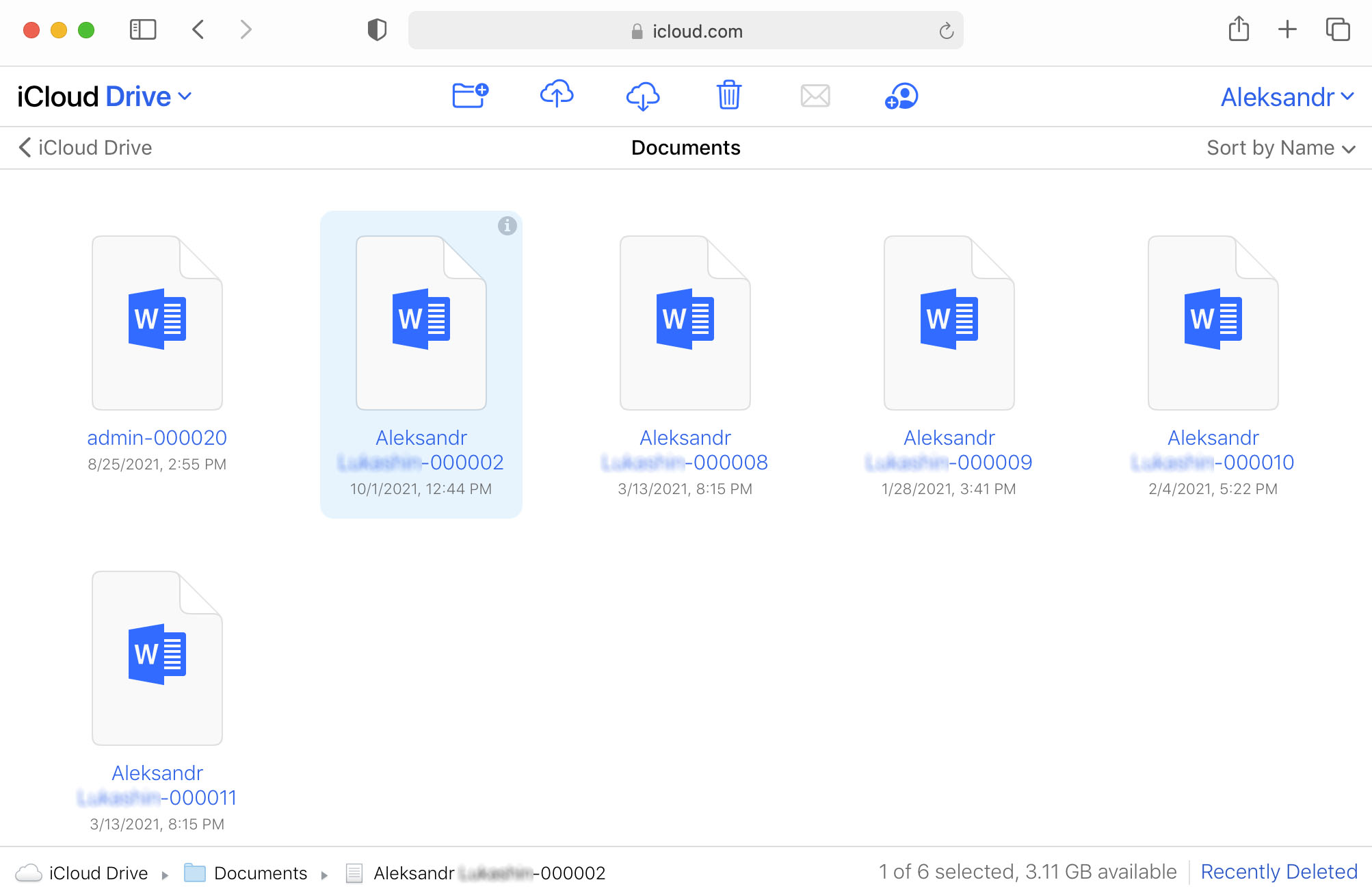Click the download from iCloud icon
Viewport: 1372px width, 893px height.
tap(642, 95)
